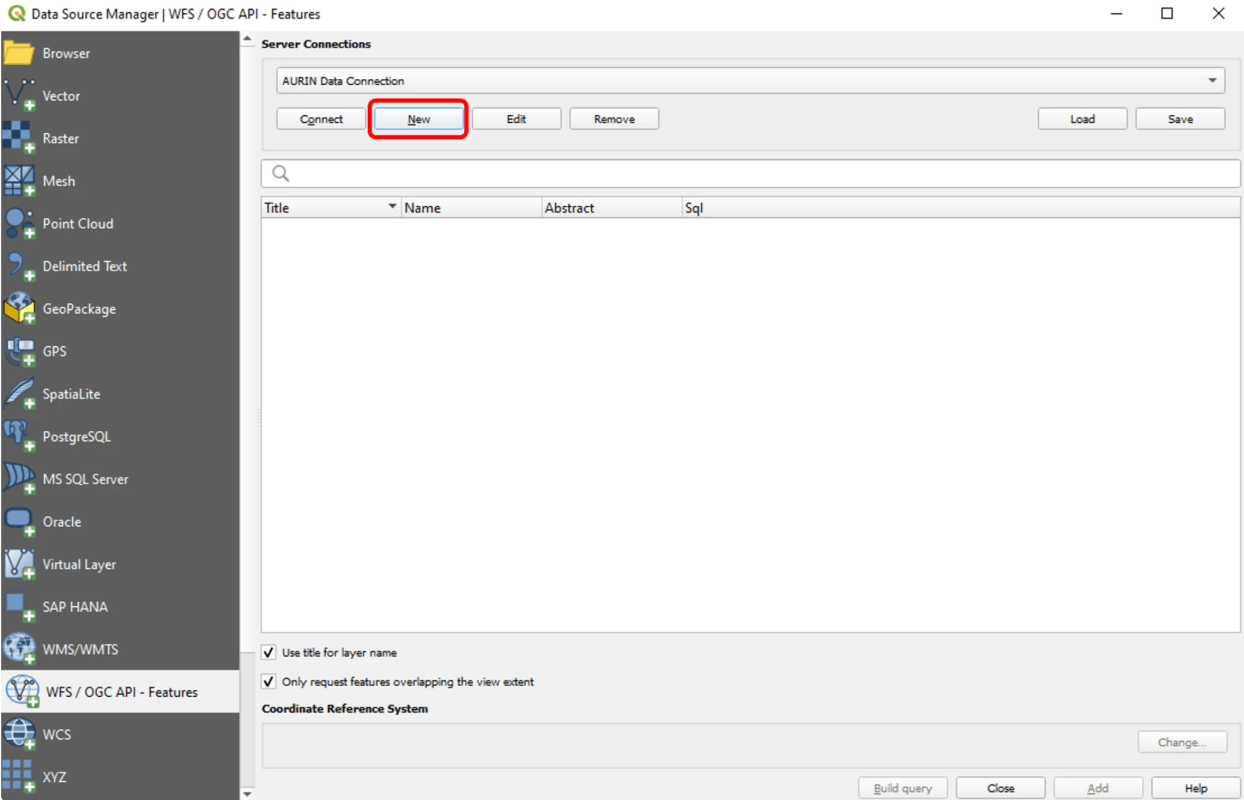1244x800 pixels.
Task: Select the PostgreSQL elephant icon
Action: [19, 437]
